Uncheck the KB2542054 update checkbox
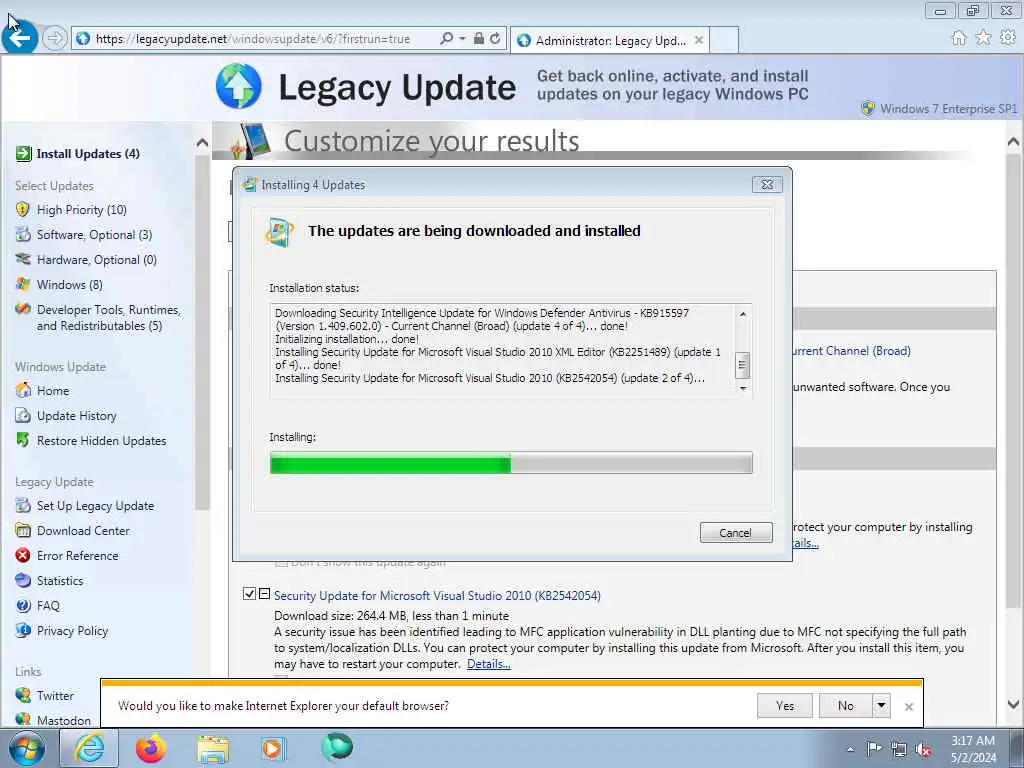Screen dimensions: 1024x768 tap(249, 594)
